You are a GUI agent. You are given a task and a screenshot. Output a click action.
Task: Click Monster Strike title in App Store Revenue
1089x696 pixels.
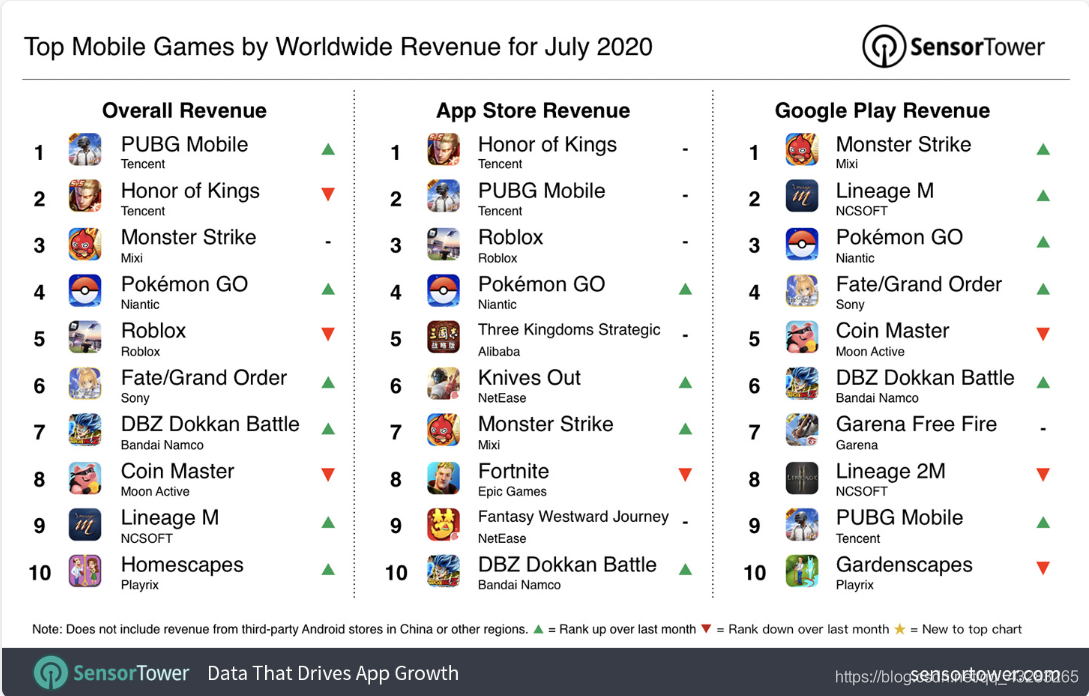(x=545, y=424)
